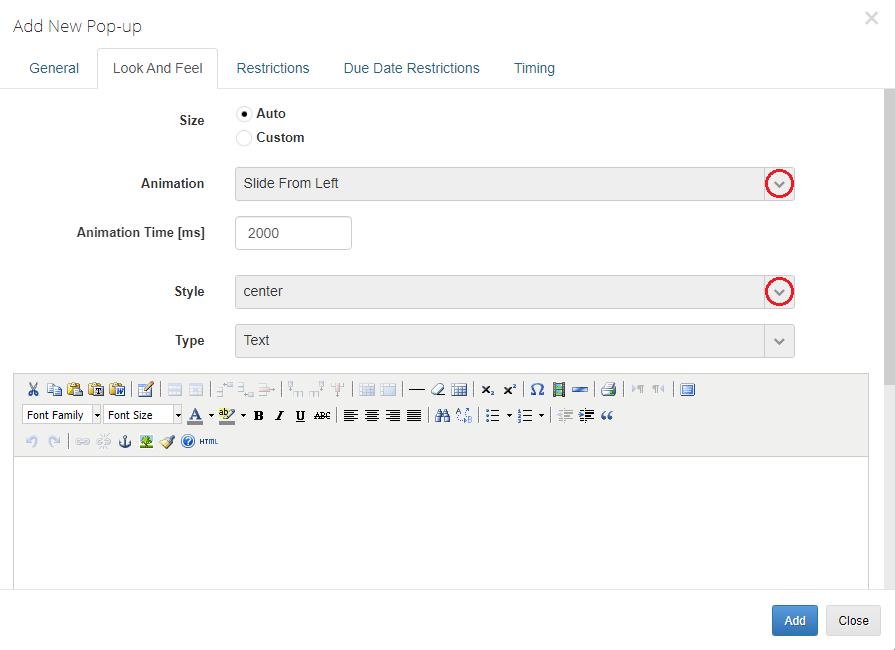
Task: Toggle fullscreen editor mode icon
Action: click(687, 390)
